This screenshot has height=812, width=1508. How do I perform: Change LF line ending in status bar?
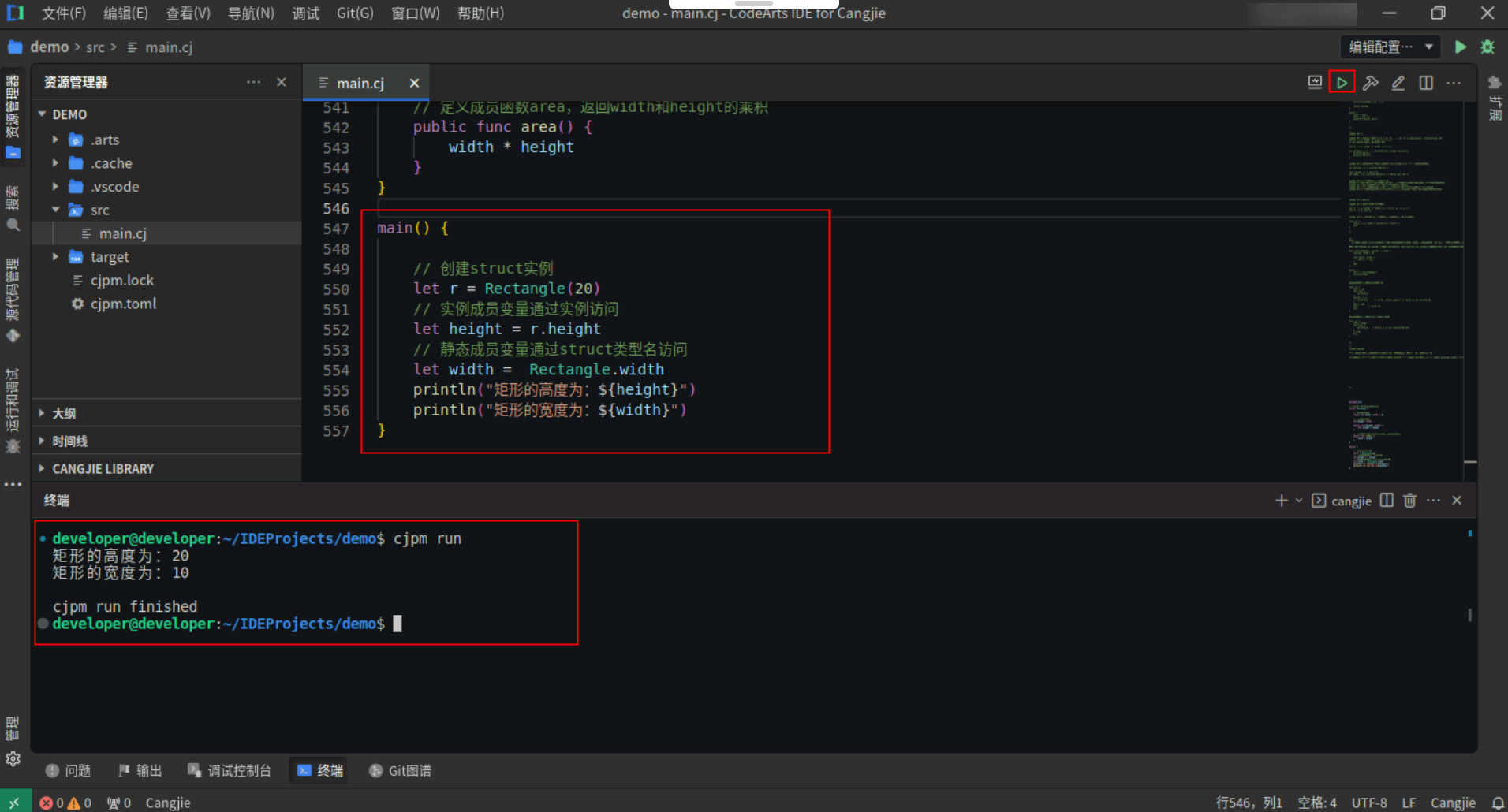click(x=1409, y=803)
